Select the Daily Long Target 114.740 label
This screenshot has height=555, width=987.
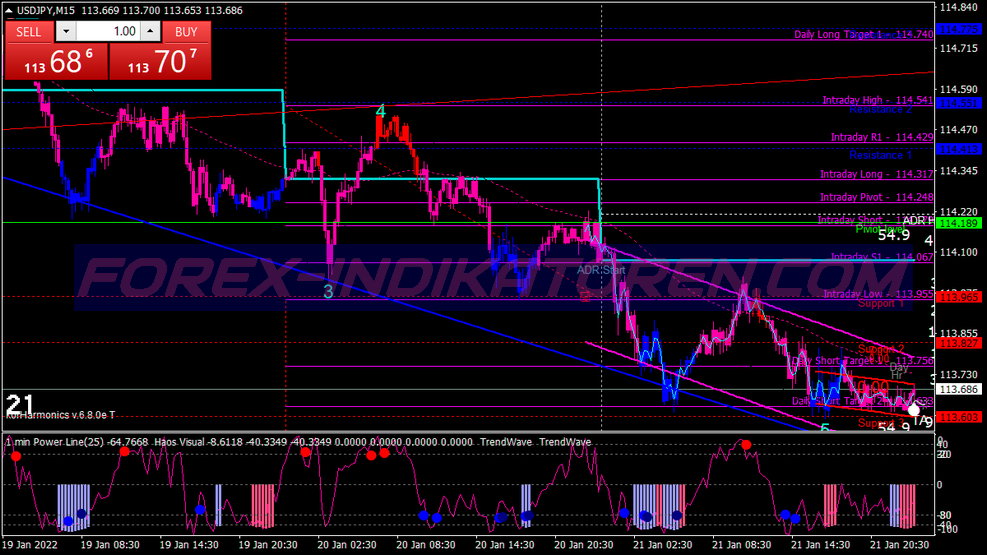click(864, 35)
